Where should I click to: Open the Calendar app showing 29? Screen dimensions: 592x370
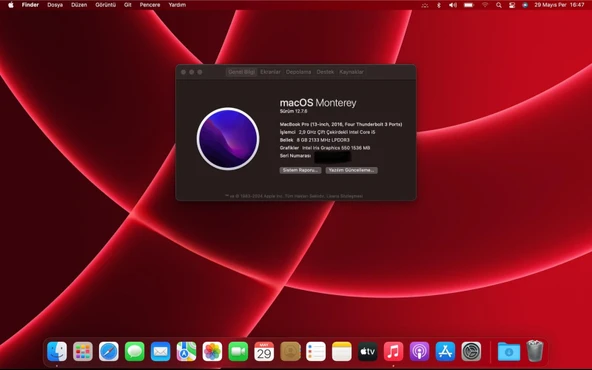264,352
